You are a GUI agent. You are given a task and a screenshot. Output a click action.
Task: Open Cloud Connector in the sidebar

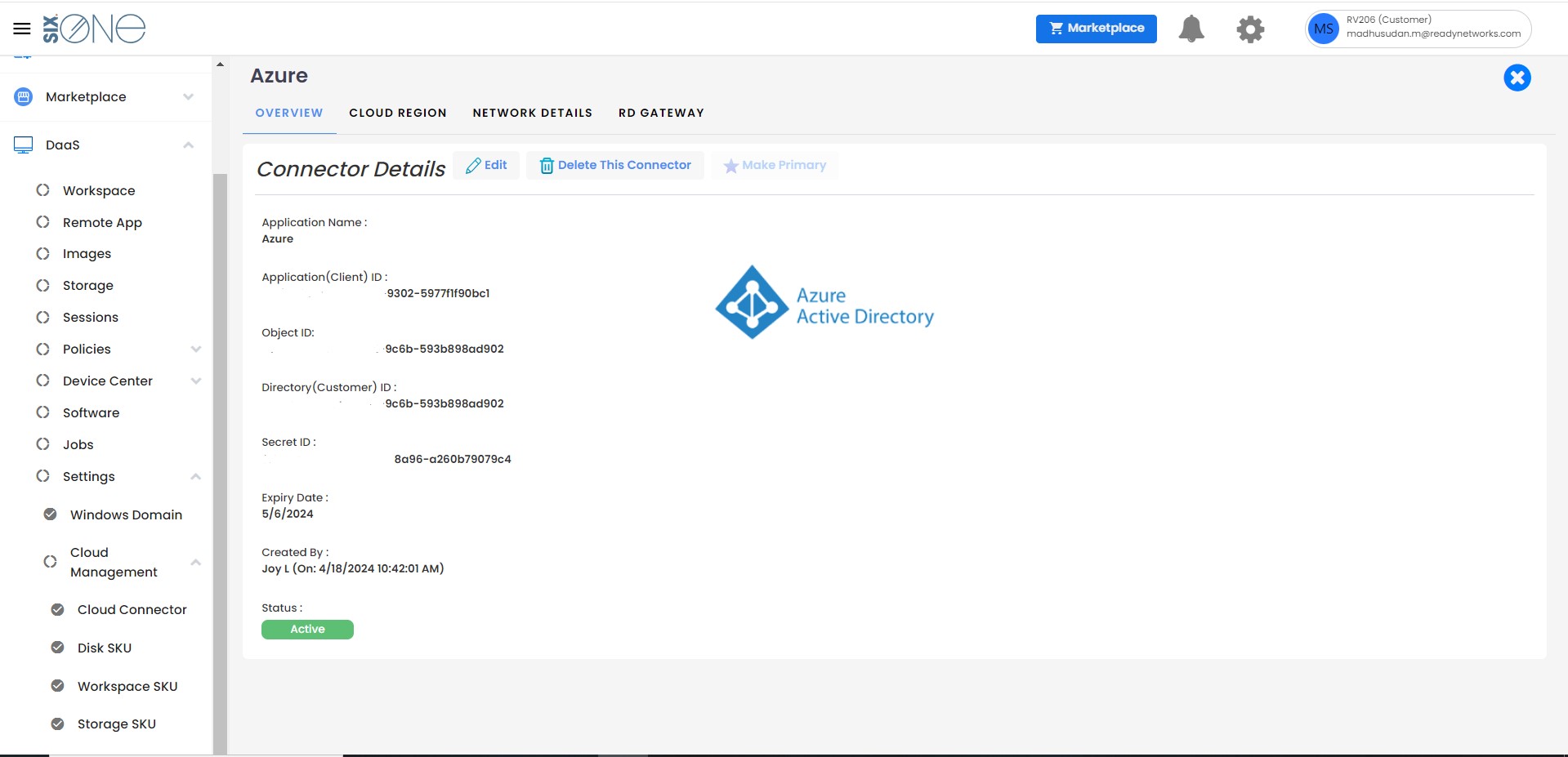pyautogui.click(x=132, y=609)
